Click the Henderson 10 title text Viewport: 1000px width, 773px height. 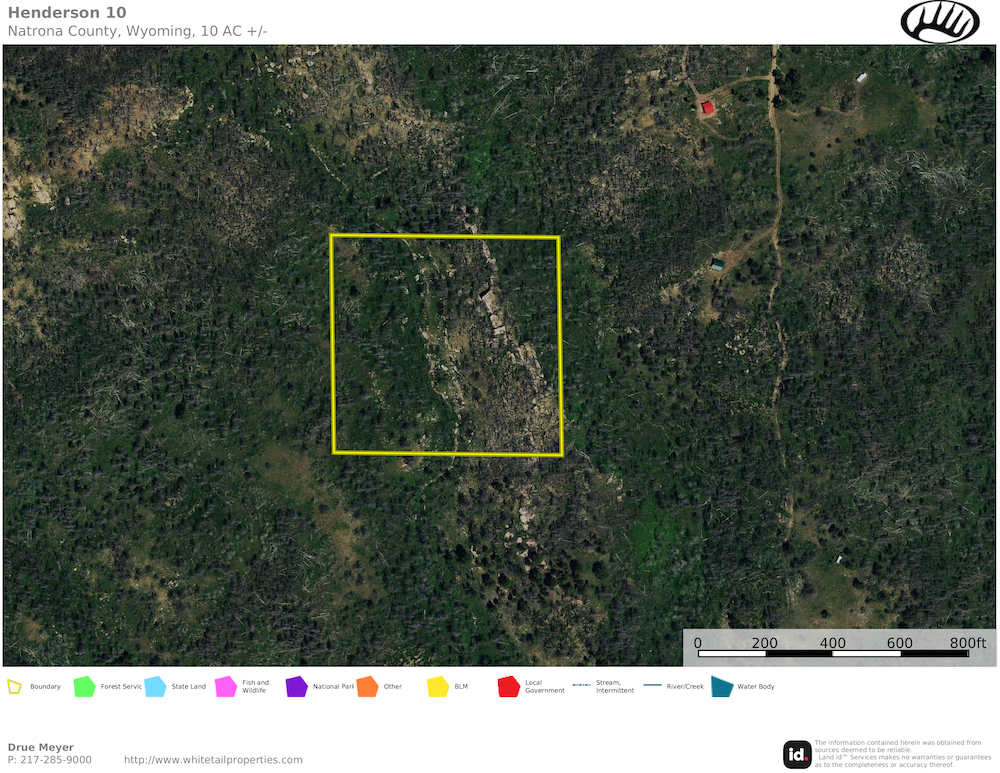[x=67, y=13]
